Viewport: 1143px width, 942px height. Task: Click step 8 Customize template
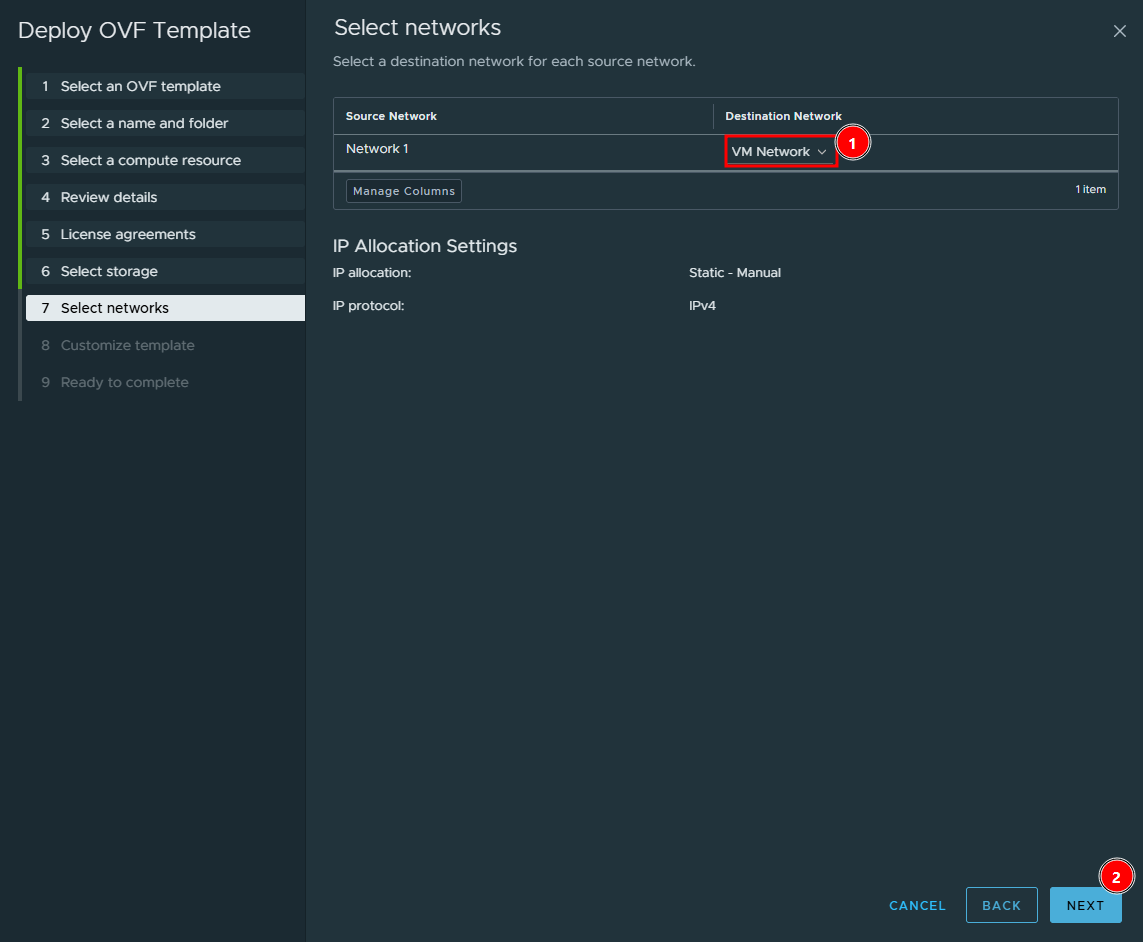coord(165,345)
